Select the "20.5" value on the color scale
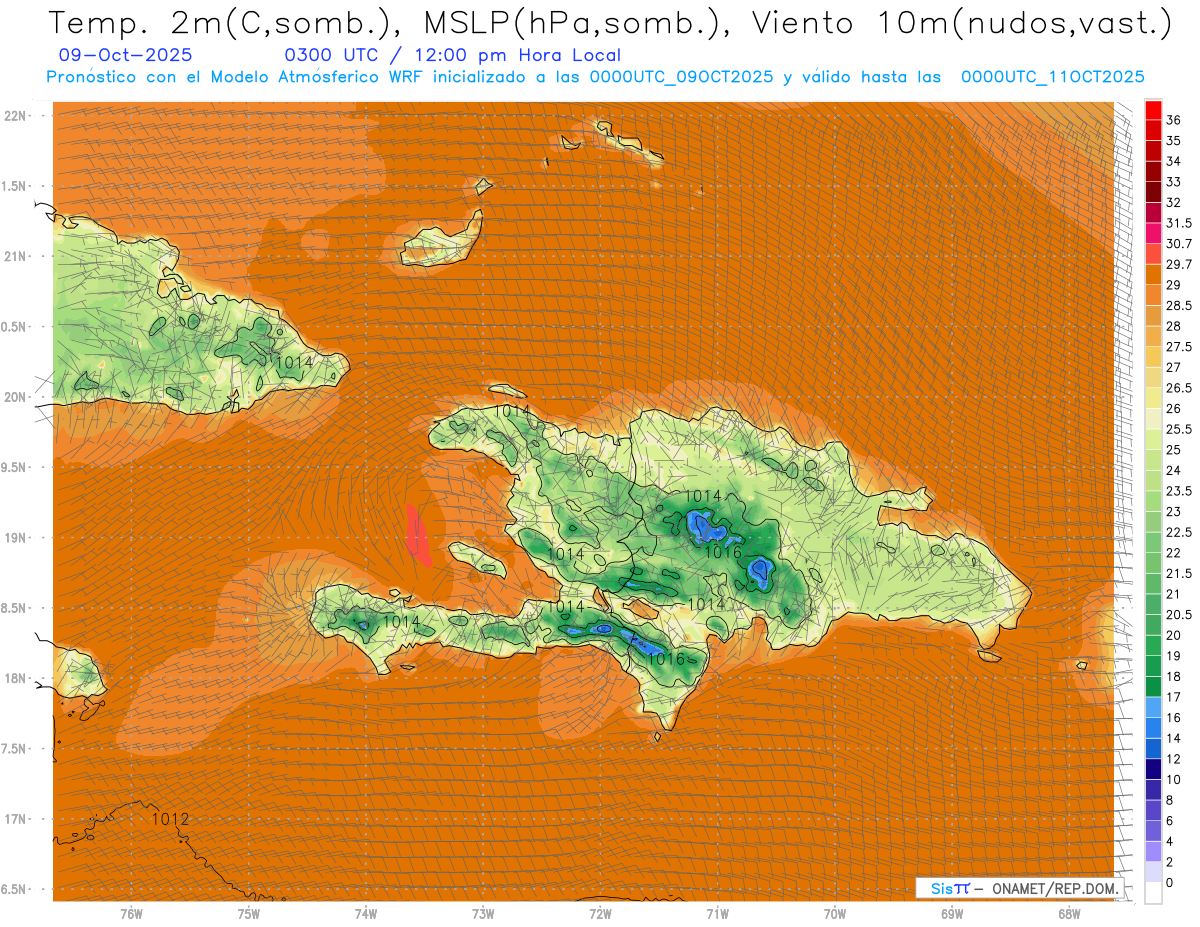This screenshot has height=927, width=1200. click(x=1178, y=614)
